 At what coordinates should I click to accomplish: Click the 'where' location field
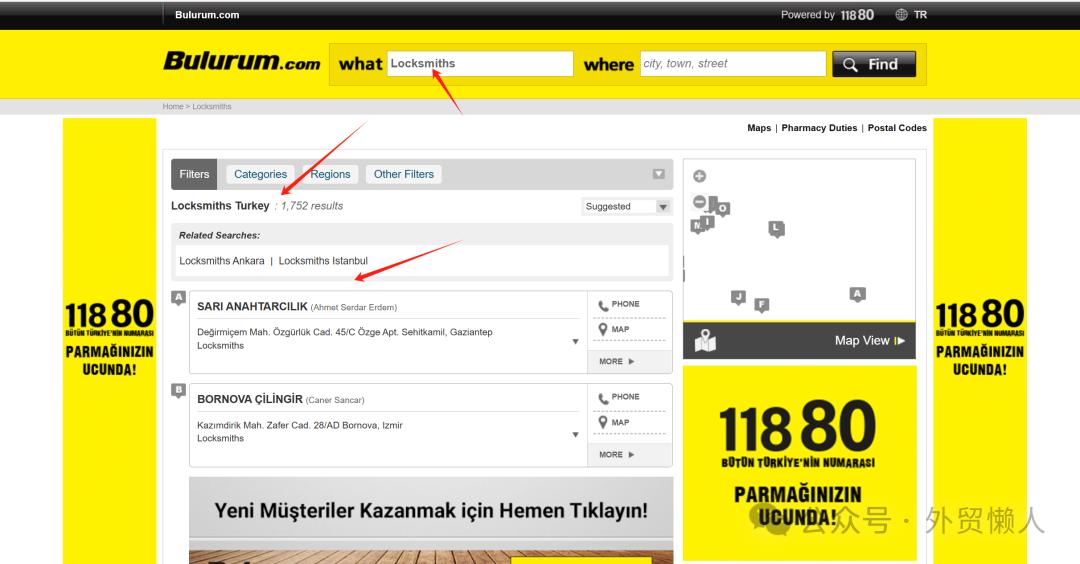click(x=733, y=63)
